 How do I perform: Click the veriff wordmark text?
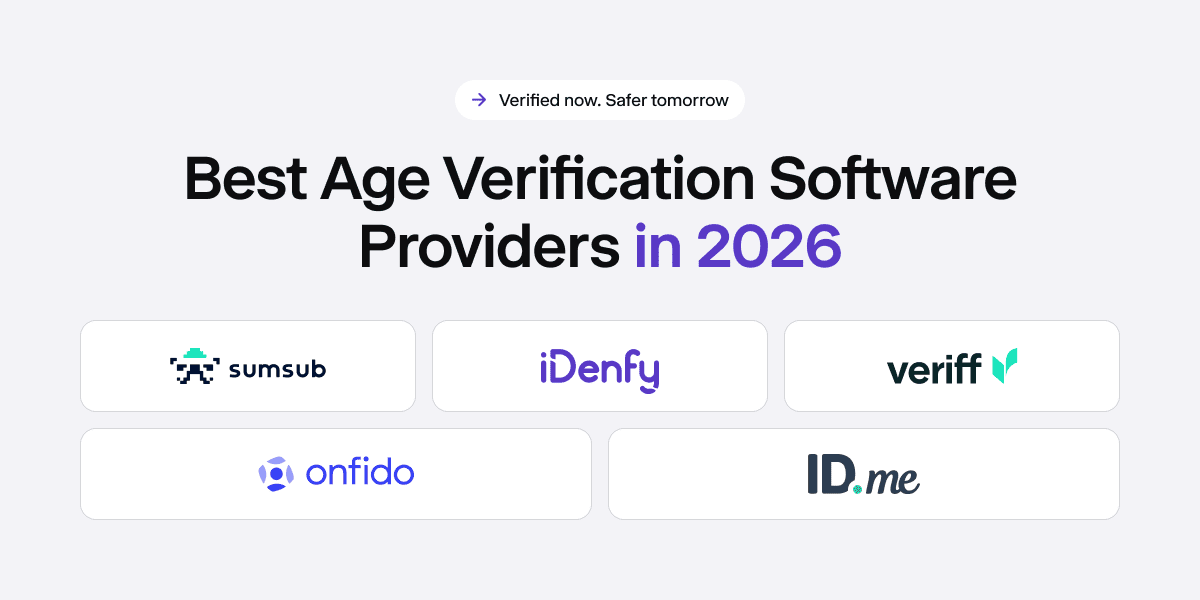[934, 369]
